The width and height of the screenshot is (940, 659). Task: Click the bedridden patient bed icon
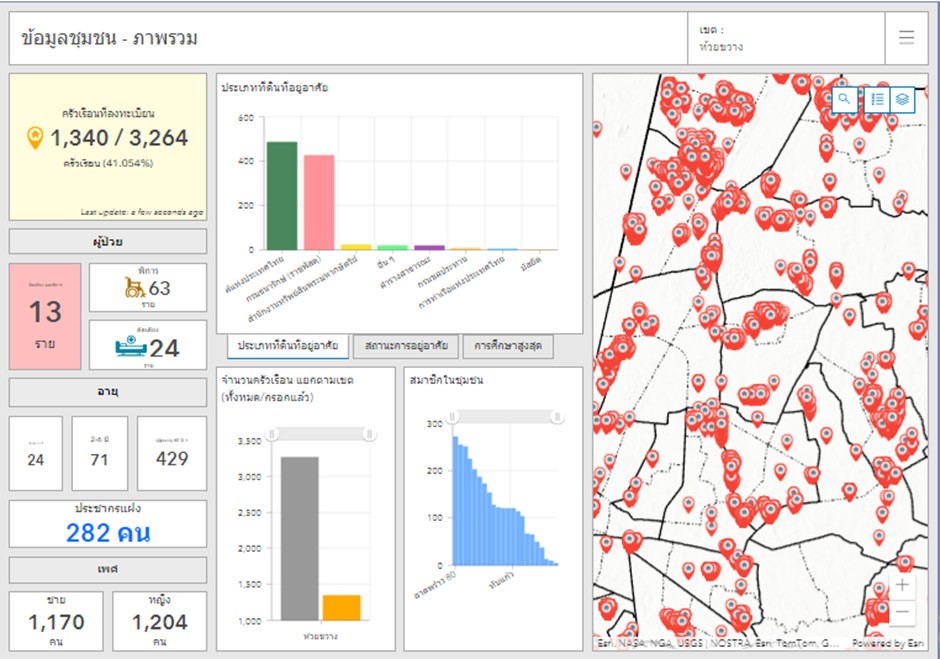coord(131,347)
